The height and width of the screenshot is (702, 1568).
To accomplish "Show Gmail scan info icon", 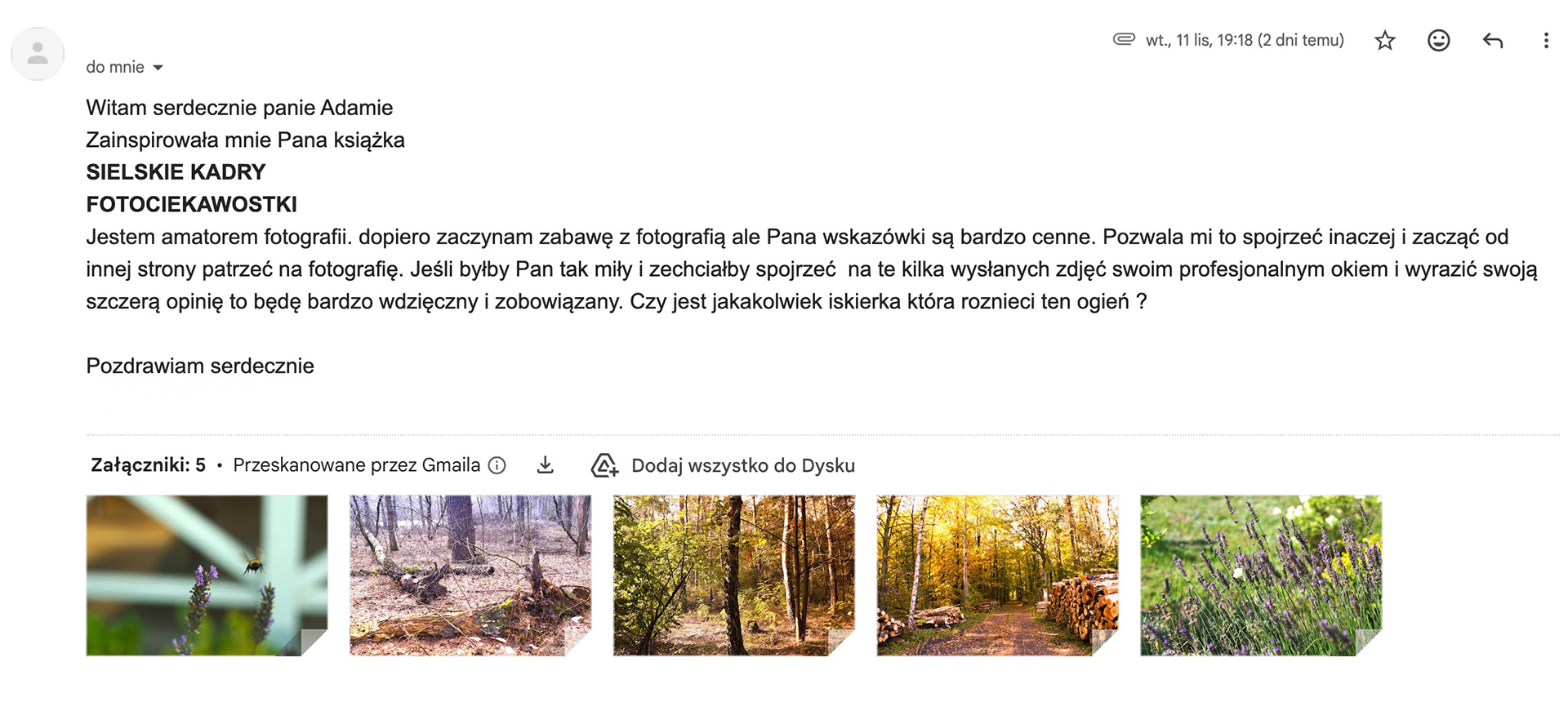I will pos(497,465).
